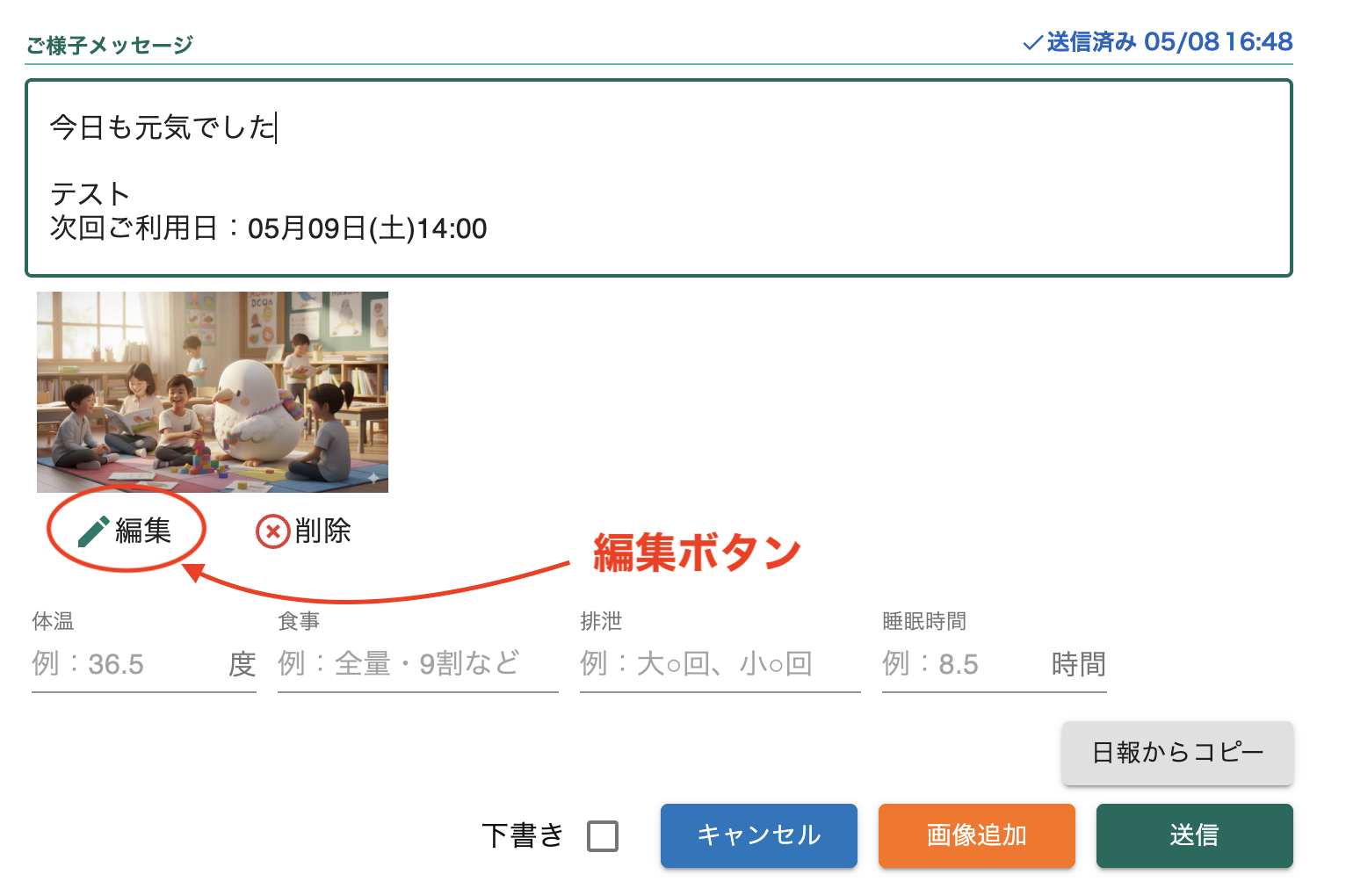
Task: Click the 削除 delete label
Action: point(322,531)
